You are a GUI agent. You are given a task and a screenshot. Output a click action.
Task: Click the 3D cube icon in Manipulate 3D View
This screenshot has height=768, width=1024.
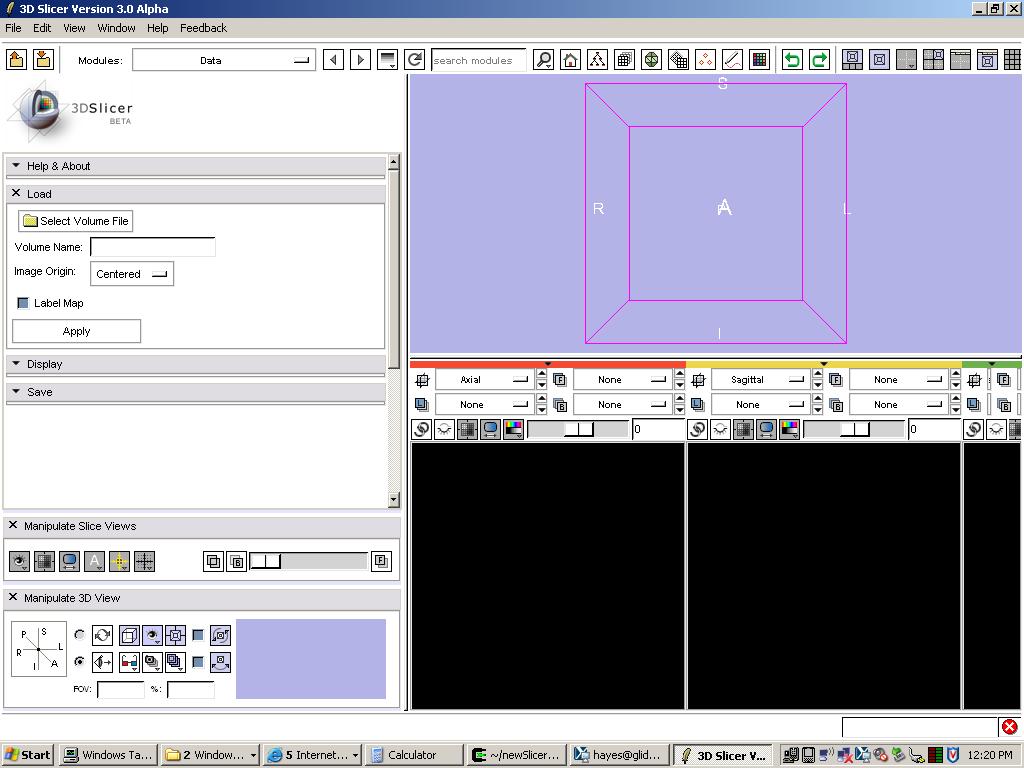coord(128,635)
